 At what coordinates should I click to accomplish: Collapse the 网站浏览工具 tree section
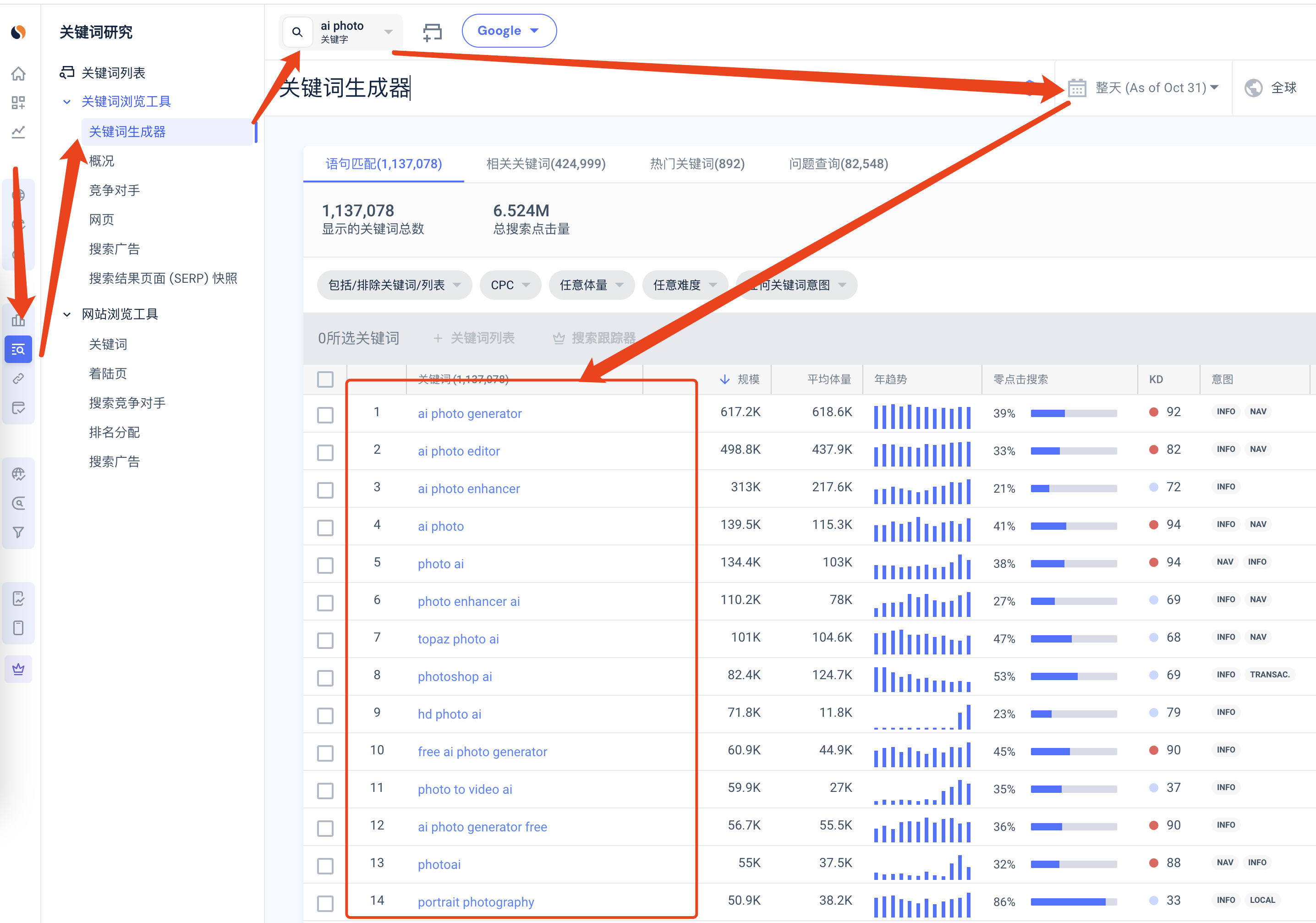67,314
